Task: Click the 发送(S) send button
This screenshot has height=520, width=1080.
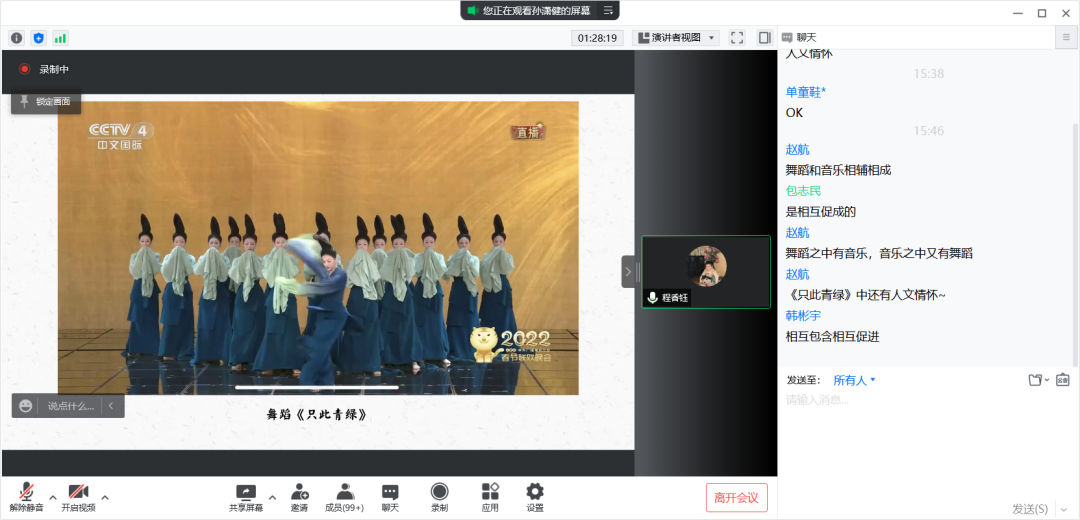Action: coord(1030,508)
